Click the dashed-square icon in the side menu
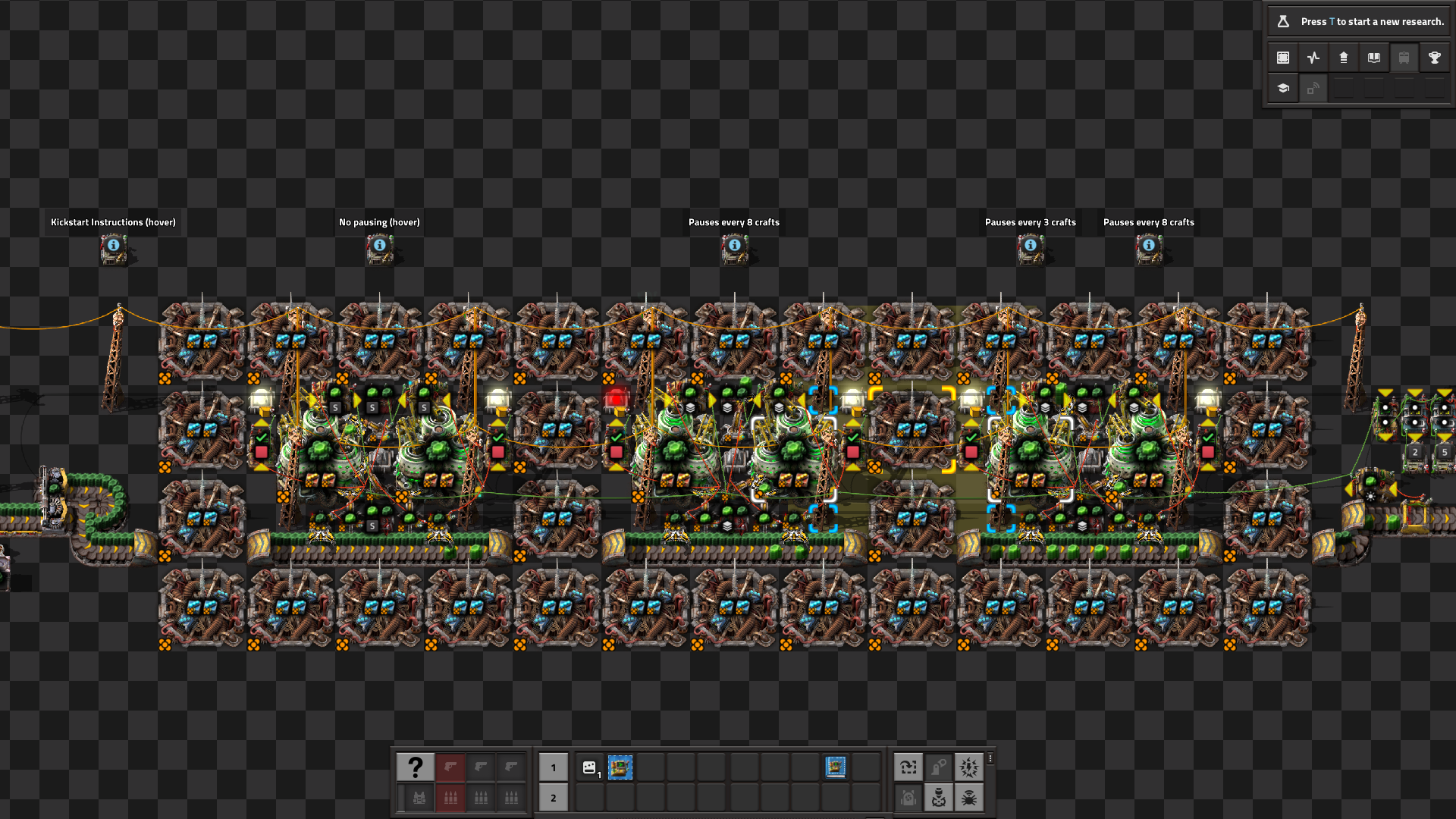Screen dimensions: 1456x819 1283,58
